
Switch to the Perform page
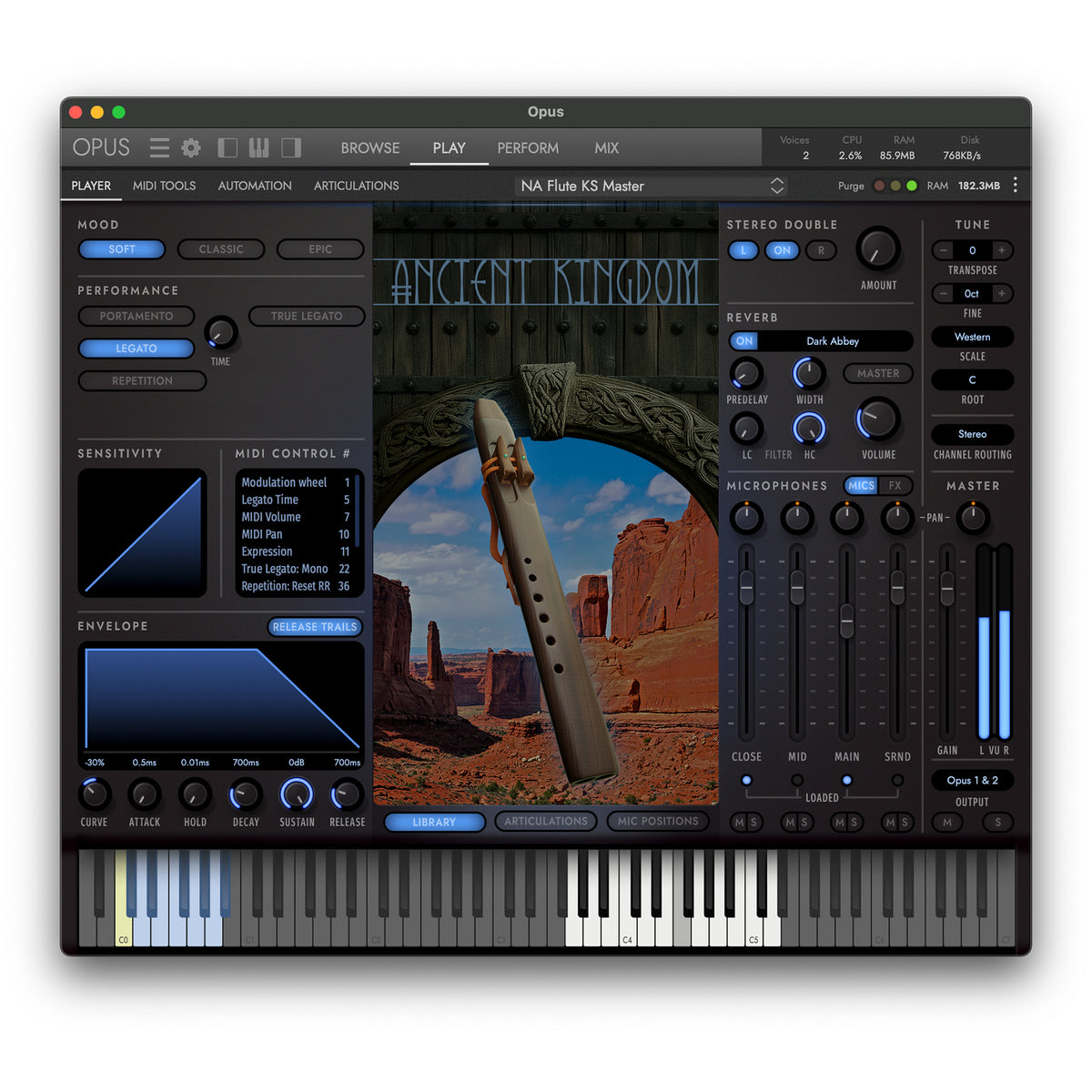[x=528, y=147]
